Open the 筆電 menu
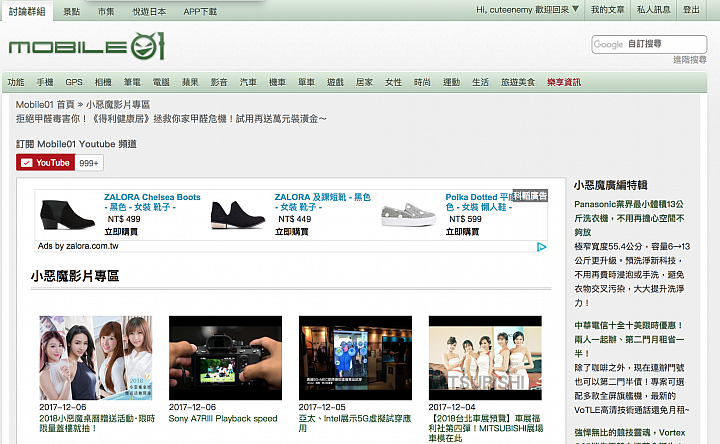The image size is (720, 444). click(x=132, y=82)
